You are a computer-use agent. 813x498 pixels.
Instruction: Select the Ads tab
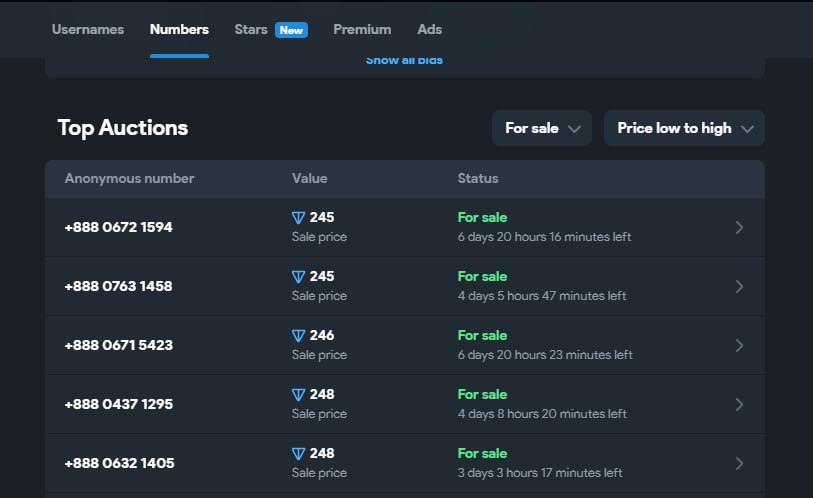(x=429, y=29)
